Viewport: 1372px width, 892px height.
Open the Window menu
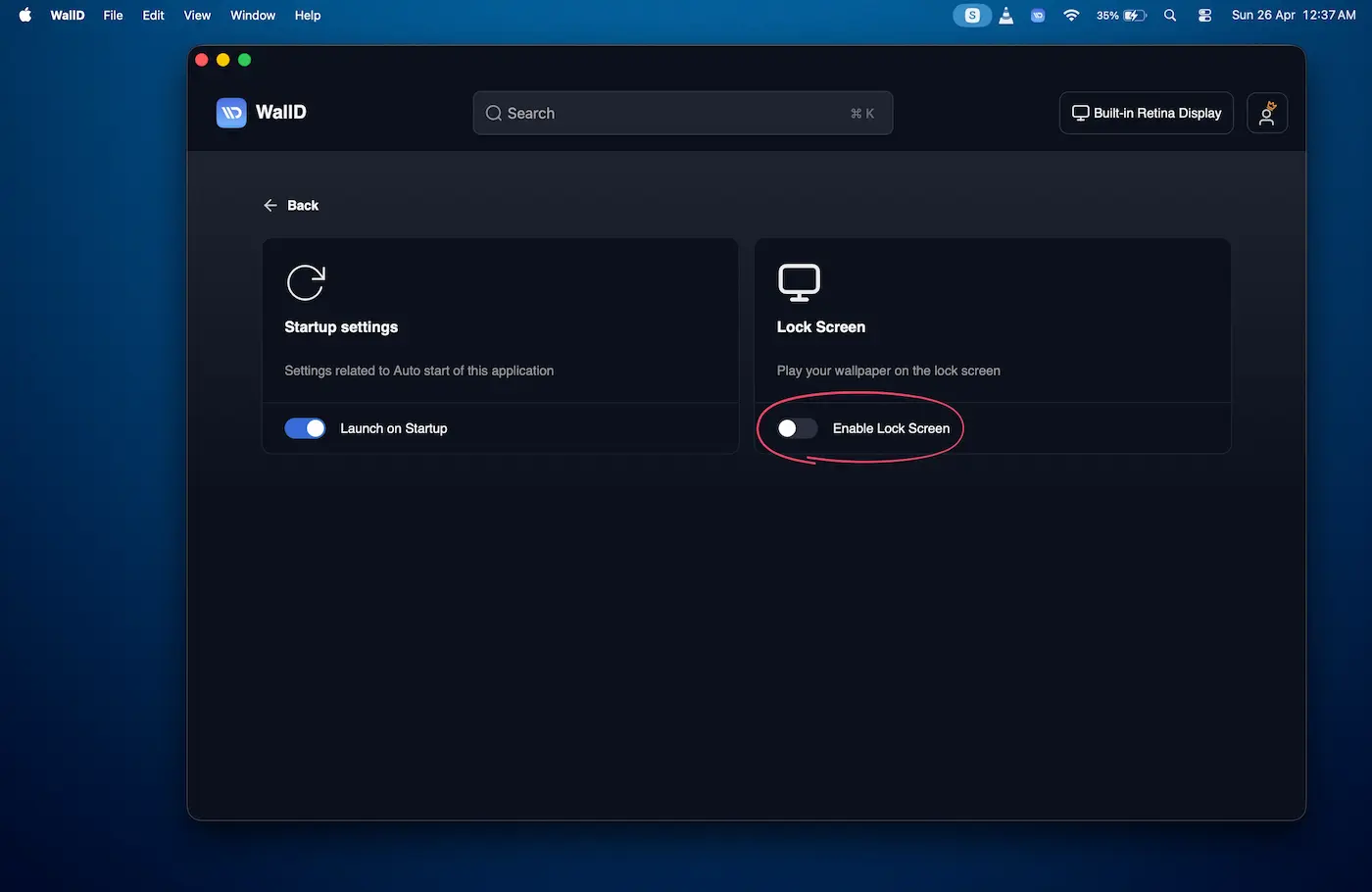tap(253, 16)
